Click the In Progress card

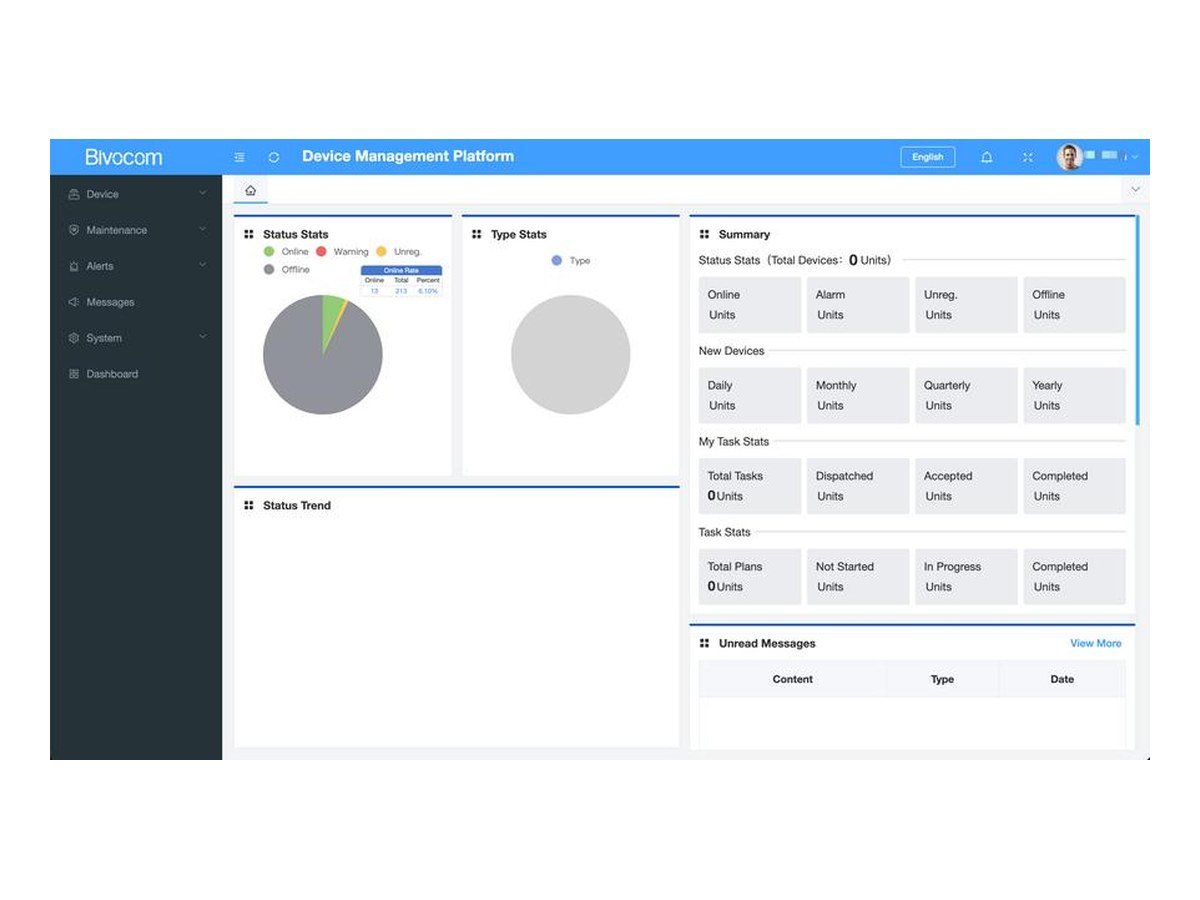tap(966, 576)
